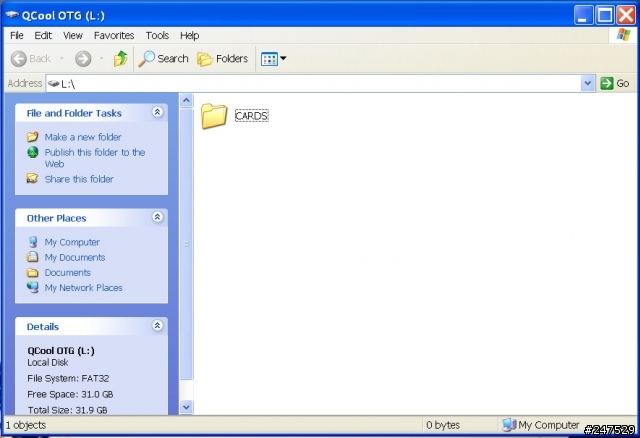Open the Documents link in Other Places
The image size is (640, 438).
[x=67, y=272]
